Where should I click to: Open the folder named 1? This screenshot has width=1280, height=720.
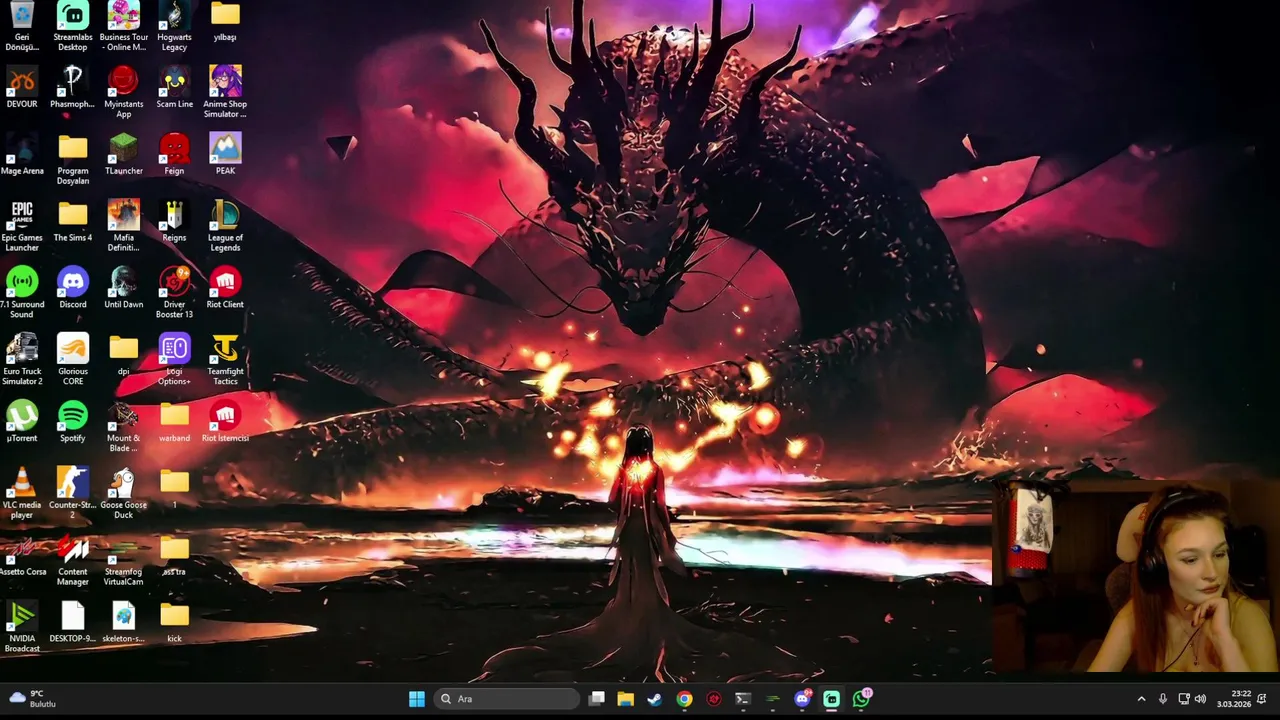[174, 489]
